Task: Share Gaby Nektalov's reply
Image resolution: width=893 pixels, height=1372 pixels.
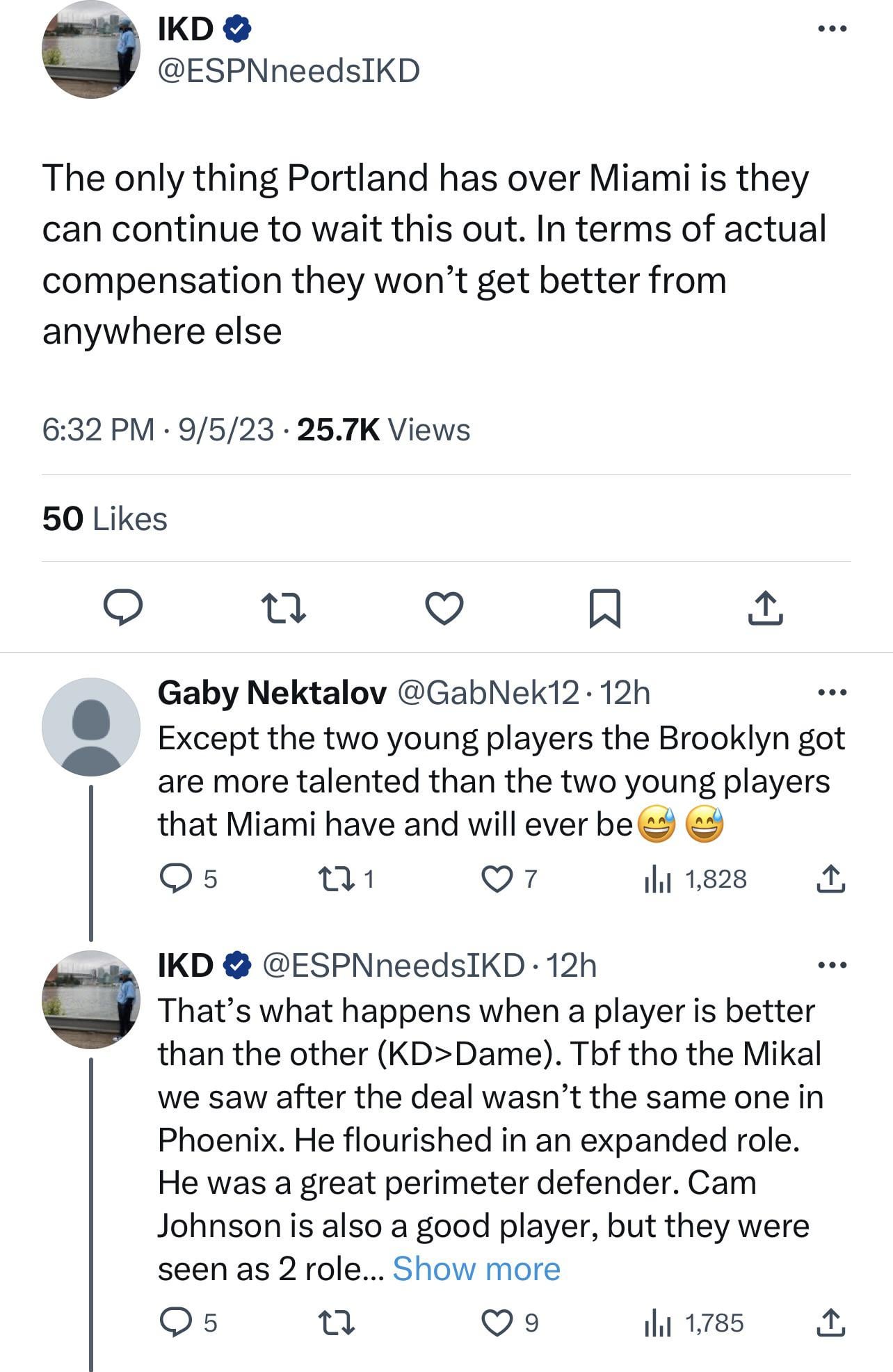Action: click(x=830, y=879)
